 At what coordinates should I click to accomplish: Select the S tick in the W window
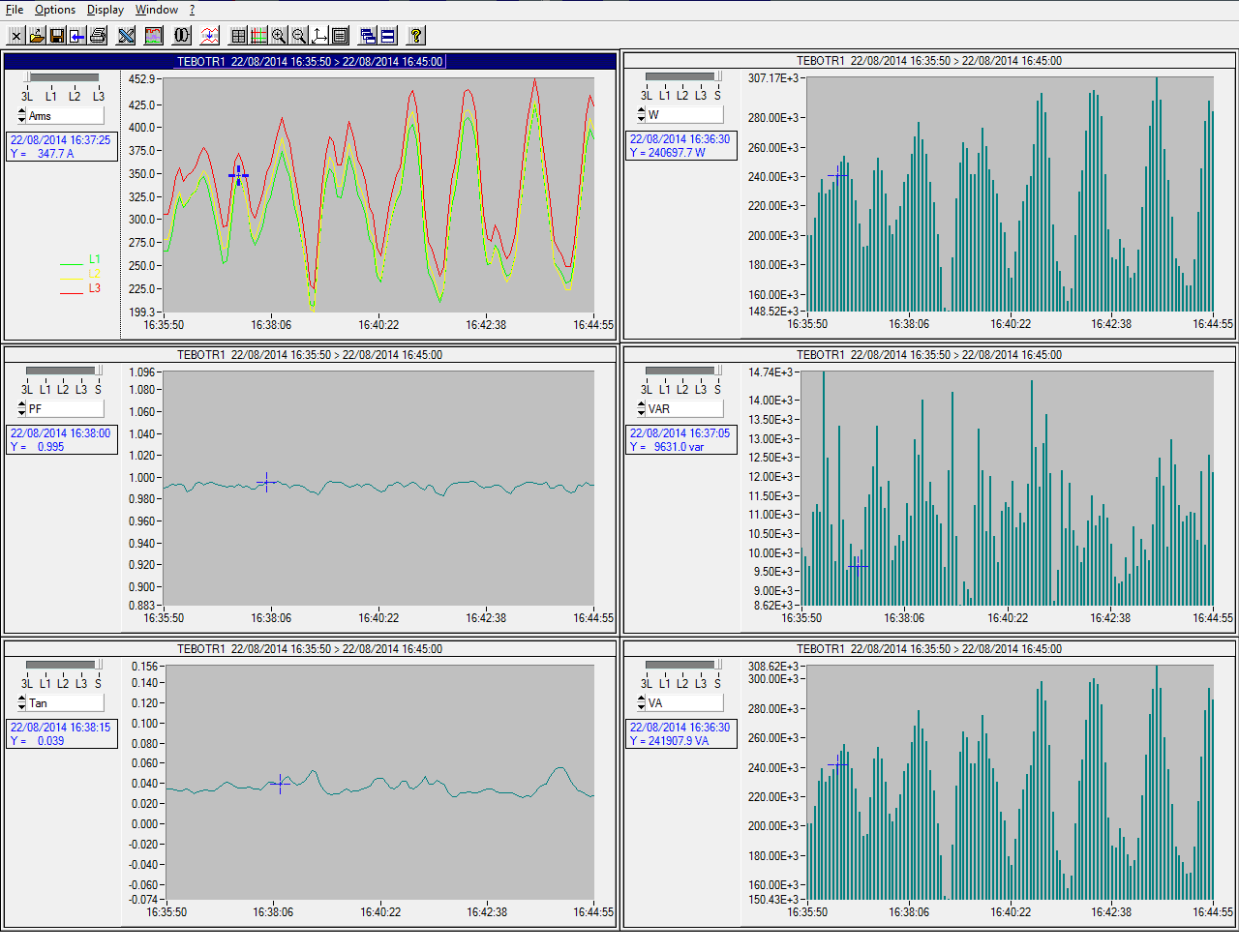tap(717, 96)
